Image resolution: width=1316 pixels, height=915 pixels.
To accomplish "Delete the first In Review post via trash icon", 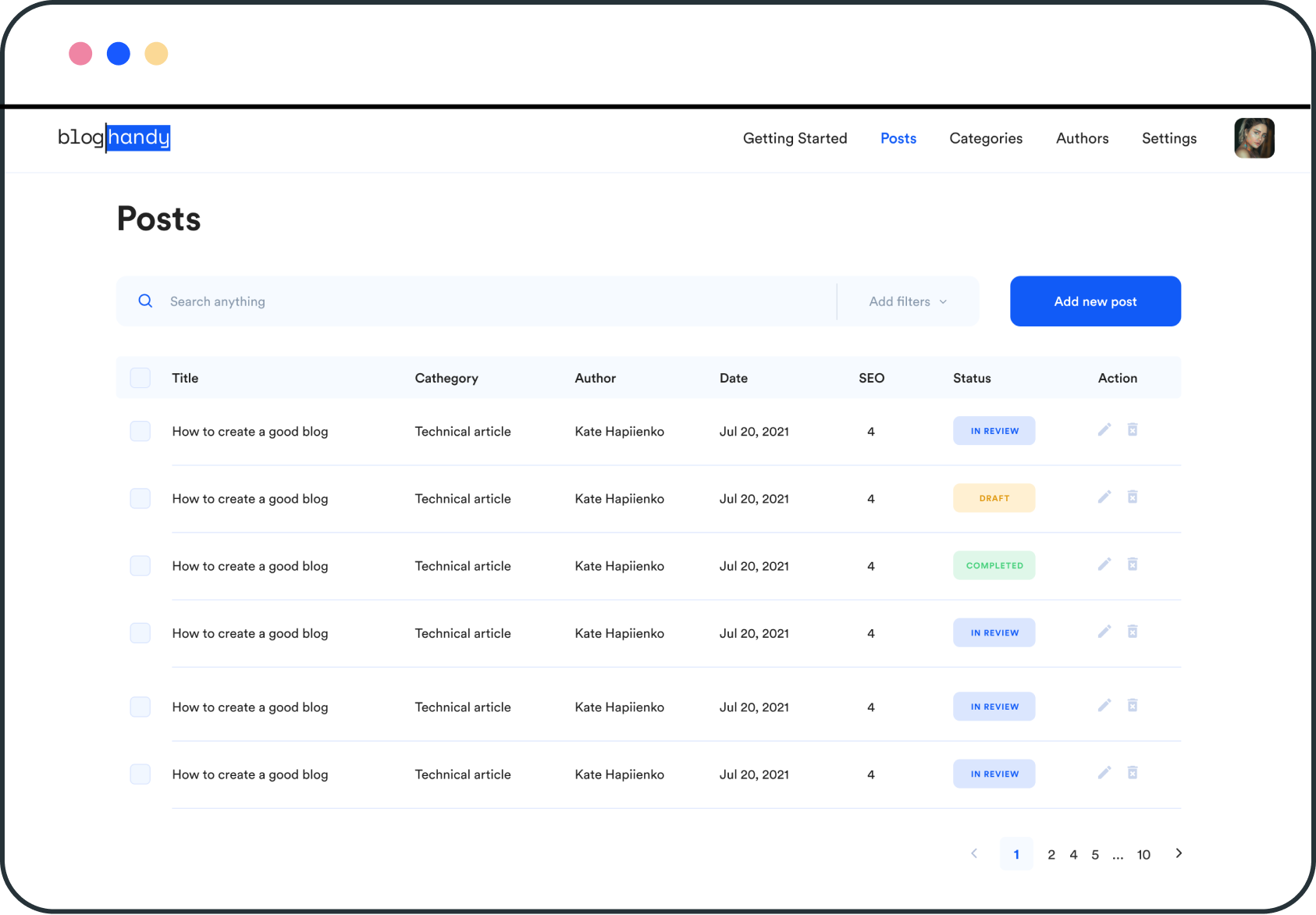I will (1133, 429).
